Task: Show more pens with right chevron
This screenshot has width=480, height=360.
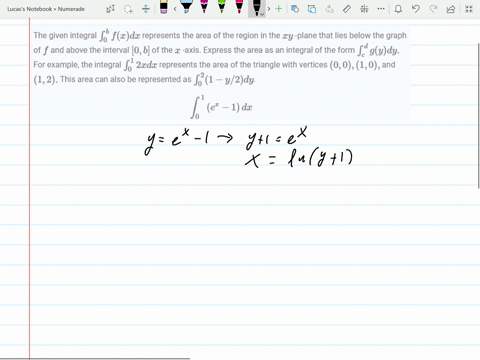Action: [269, 9]
